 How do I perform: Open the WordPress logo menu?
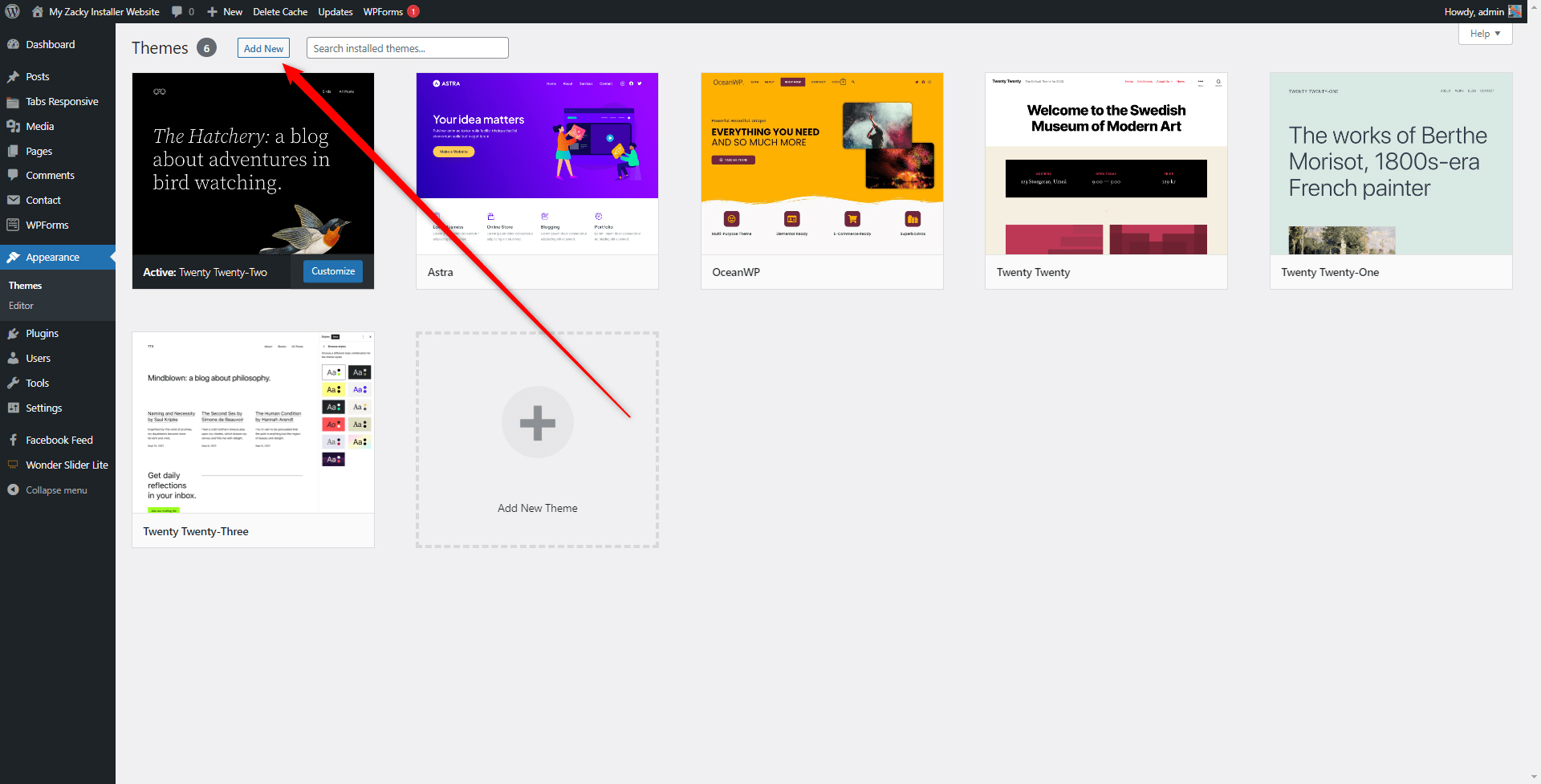pos(13,11)
